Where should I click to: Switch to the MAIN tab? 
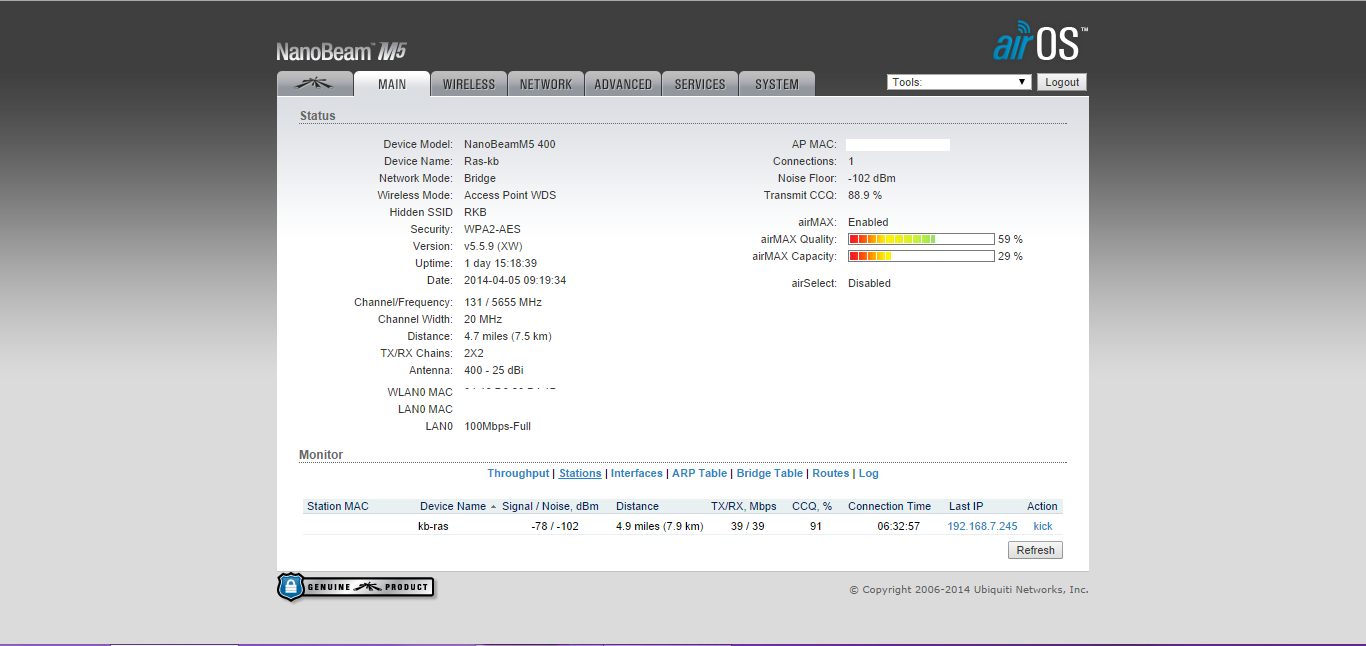(392, 84)
